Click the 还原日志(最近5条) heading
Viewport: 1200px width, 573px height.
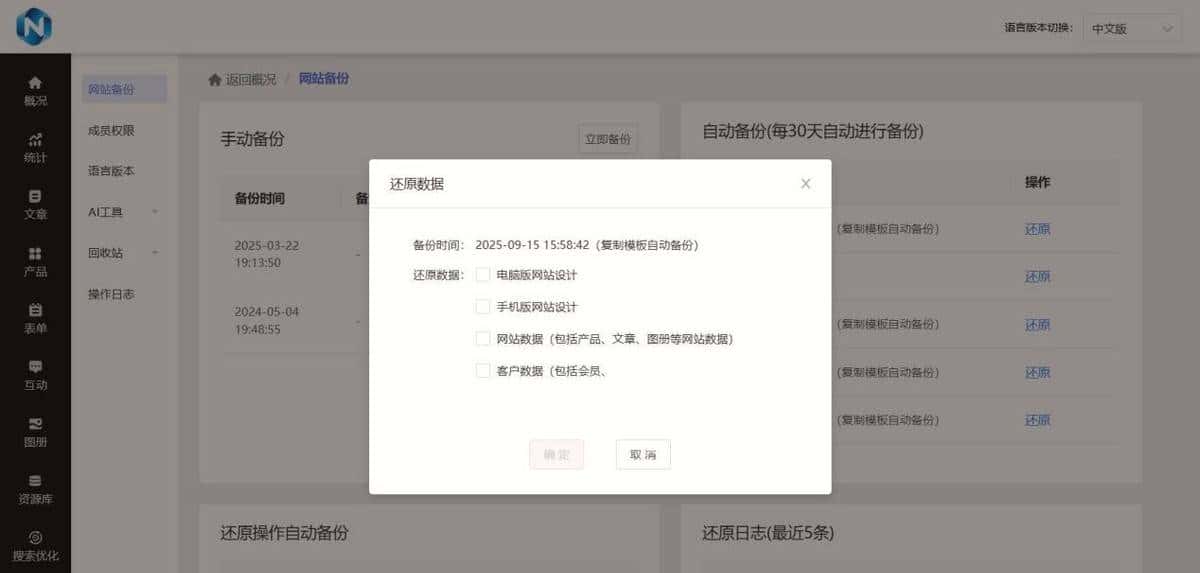(x=768, y=533)
